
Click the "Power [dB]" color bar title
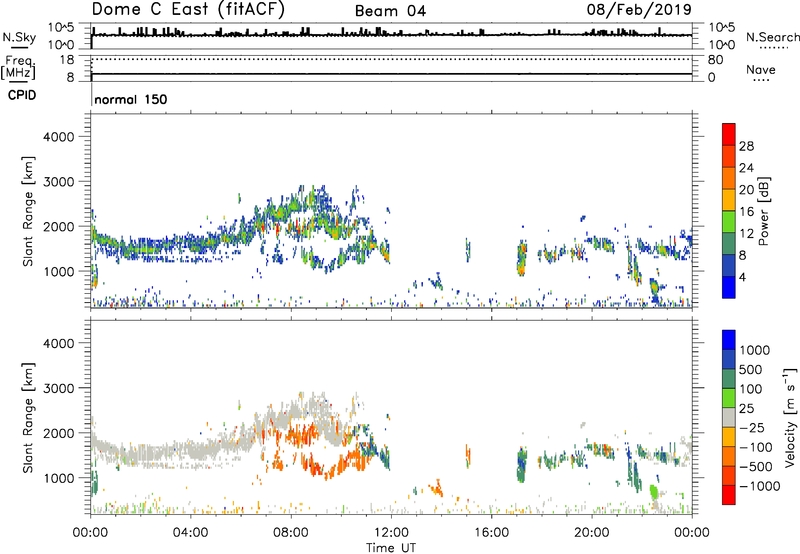click(764, 211)
